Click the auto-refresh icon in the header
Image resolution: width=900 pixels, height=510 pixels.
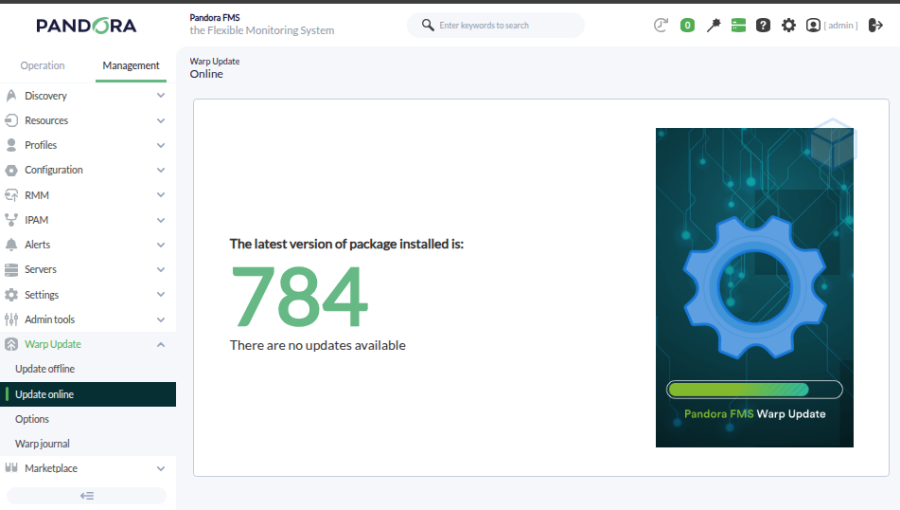coord(661,25)
